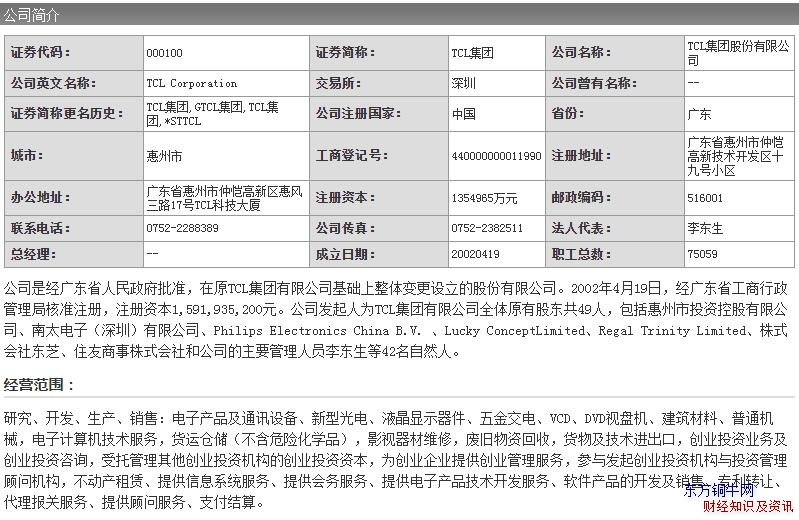Select company name TCL集团股份有限公司
Image resolution: width=799 pixels, height=520 pixels.
point(738,53)
